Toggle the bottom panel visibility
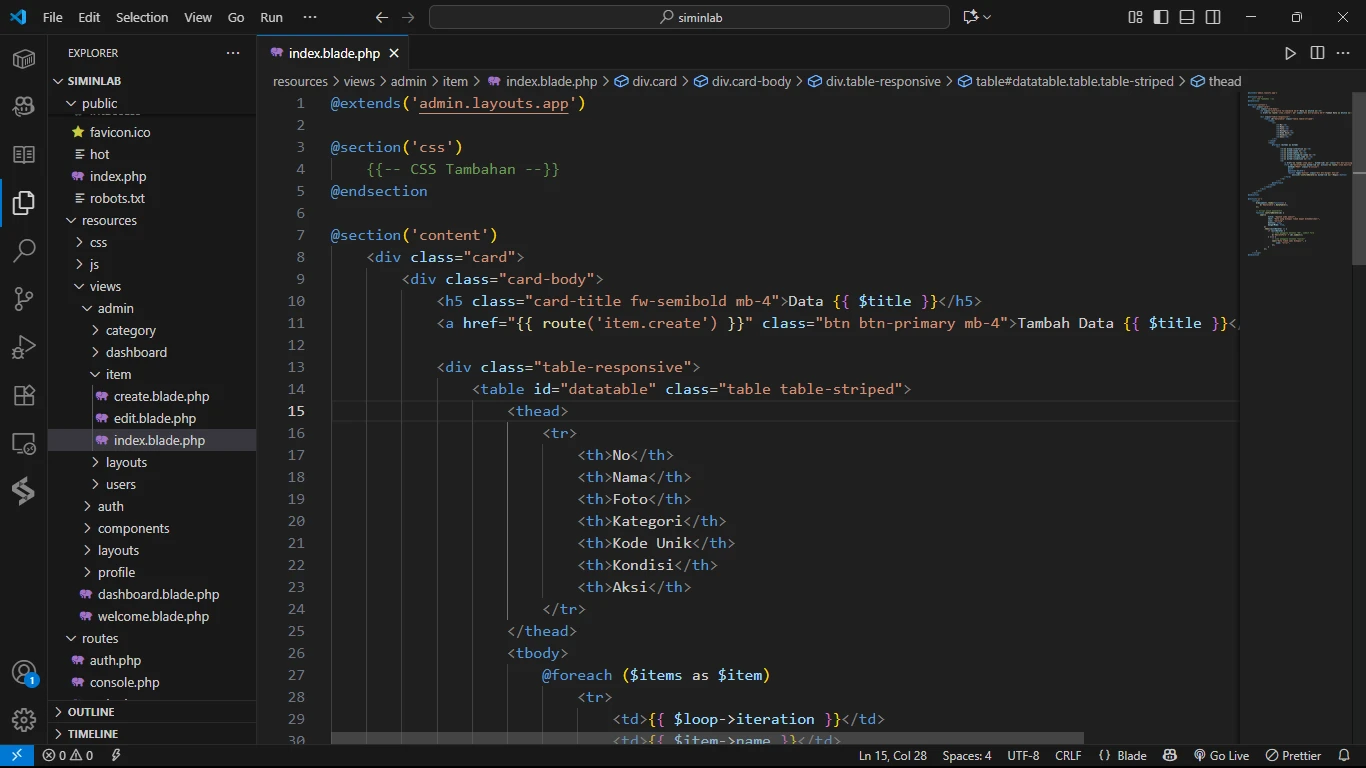The width and height of the screenshot is (1366, 768). point(1187,17)
